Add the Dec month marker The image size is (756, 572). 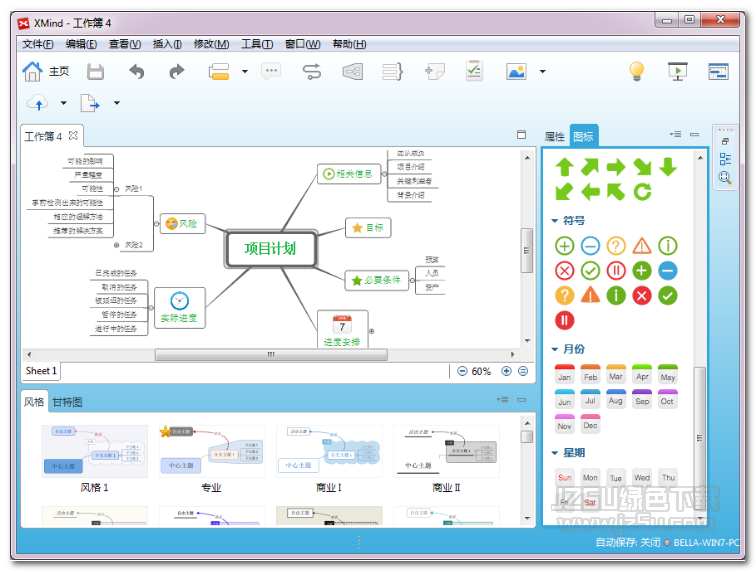[590, 424]
